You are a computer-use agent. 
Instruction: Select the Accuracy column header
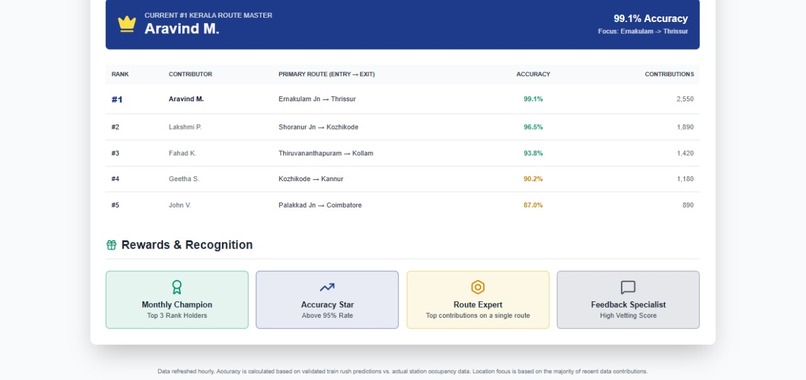click(x=533, y=74)
